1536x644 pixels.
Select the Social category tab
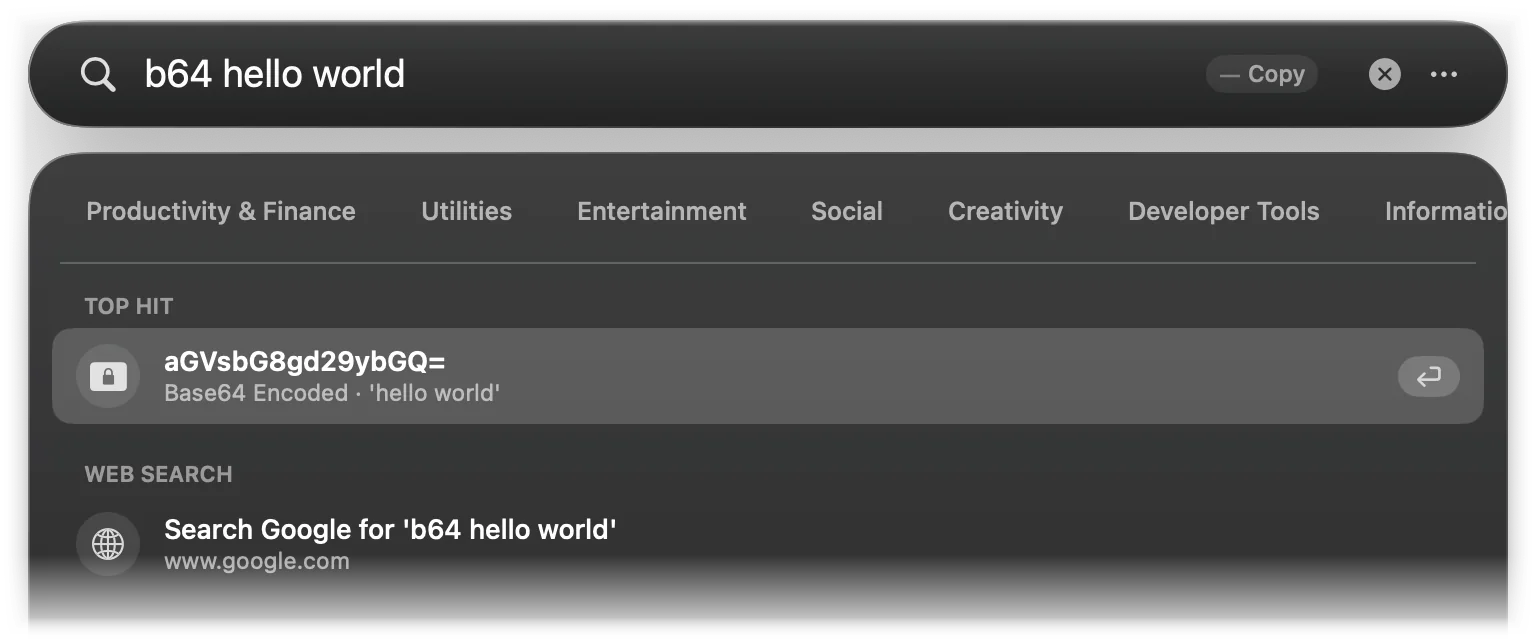(847, 211)
